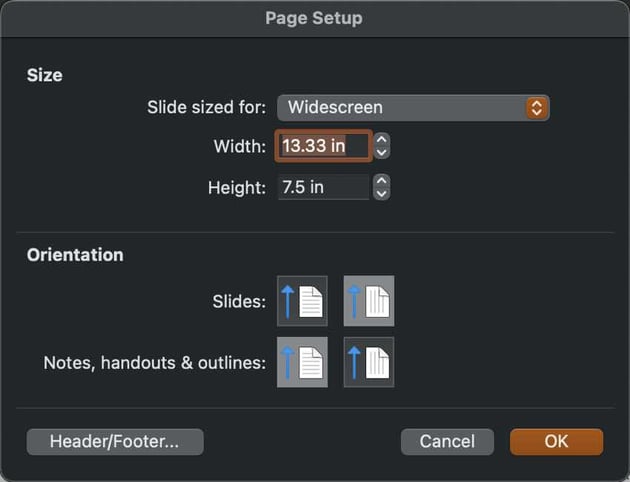Open the Widescreen slide size dropdown
Image resolution: width=630 pixels, height=482 pixels.
[412, 107]
